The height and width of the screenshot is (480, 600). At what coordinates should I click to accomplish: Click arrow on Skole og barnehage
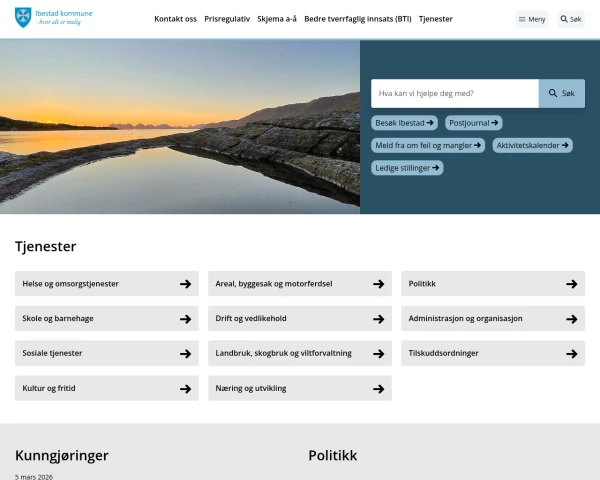click(x=185, y=319)
